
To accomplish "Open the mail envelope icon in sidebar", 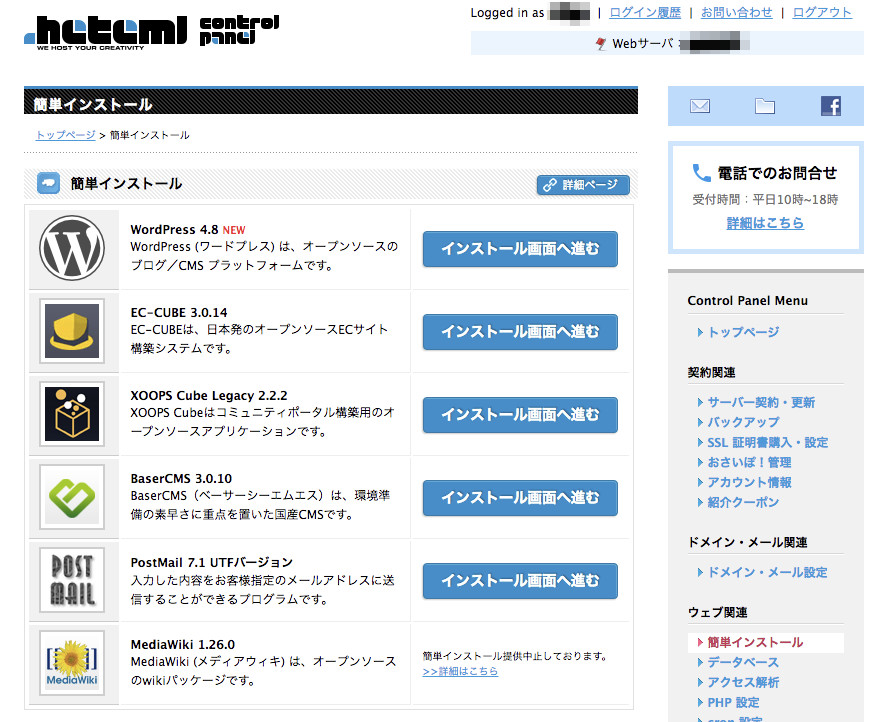I will click(x=700, y=106).
